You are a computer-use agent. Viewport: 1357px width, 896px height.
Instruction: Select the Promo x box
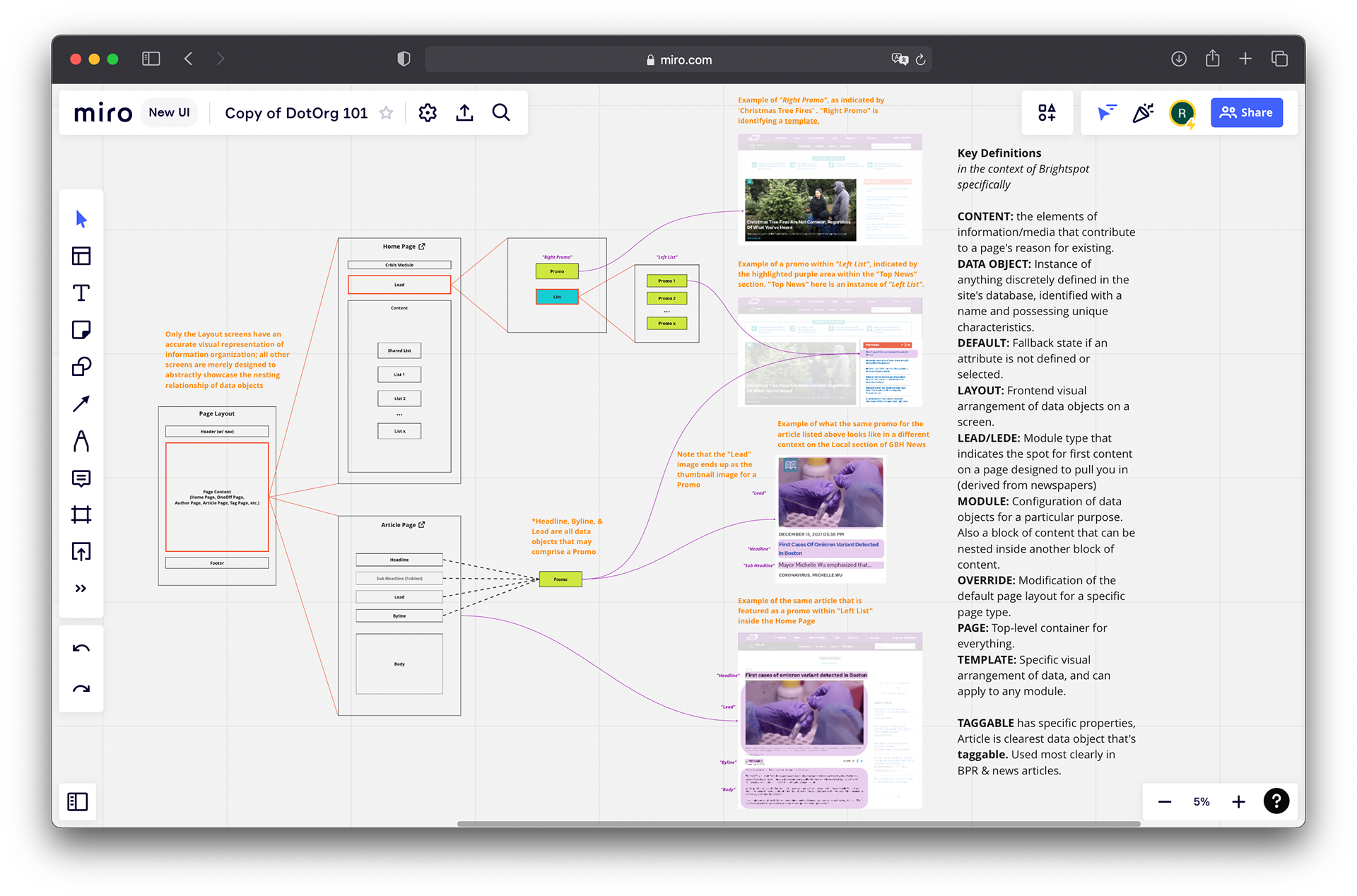point(666,324)
